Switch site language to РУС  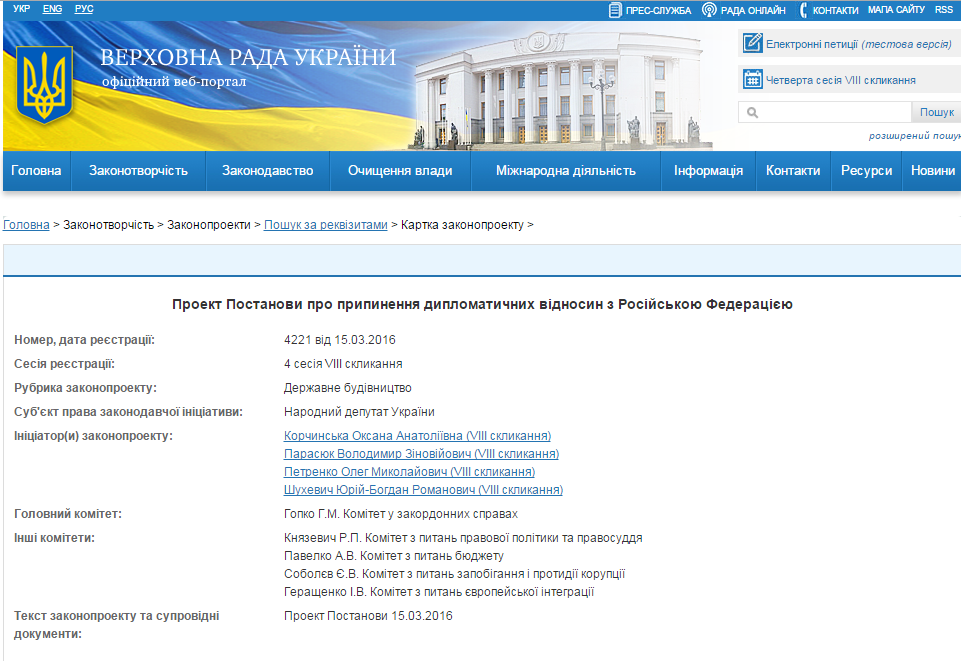[84, 9]
